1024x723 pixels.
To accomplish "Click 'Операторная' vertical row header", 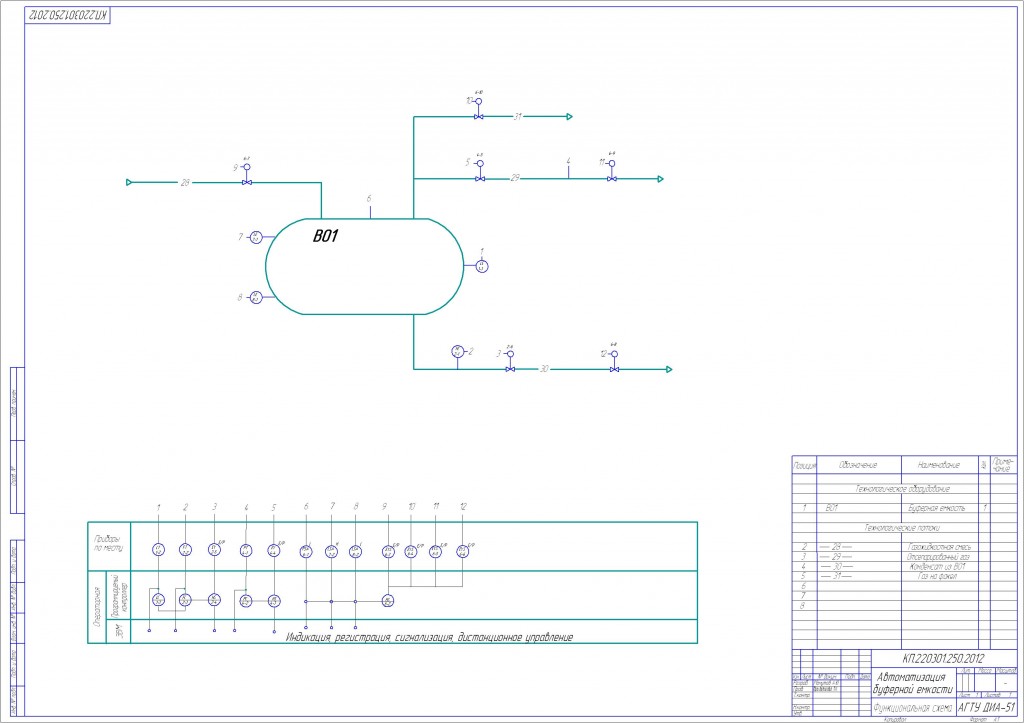I will pyautogui.click(x=97, y=607).
